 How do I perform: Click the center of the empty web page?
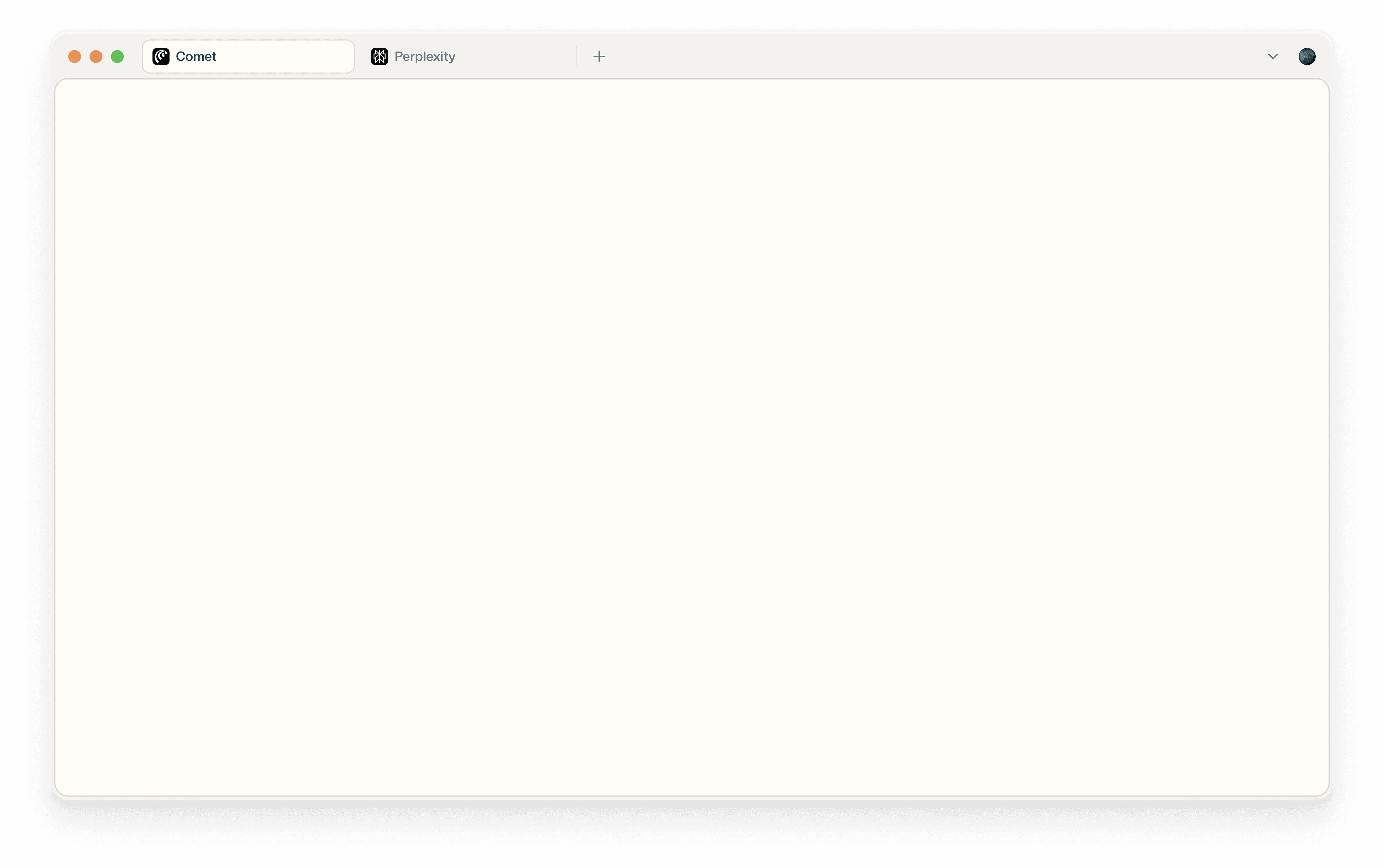692,438
